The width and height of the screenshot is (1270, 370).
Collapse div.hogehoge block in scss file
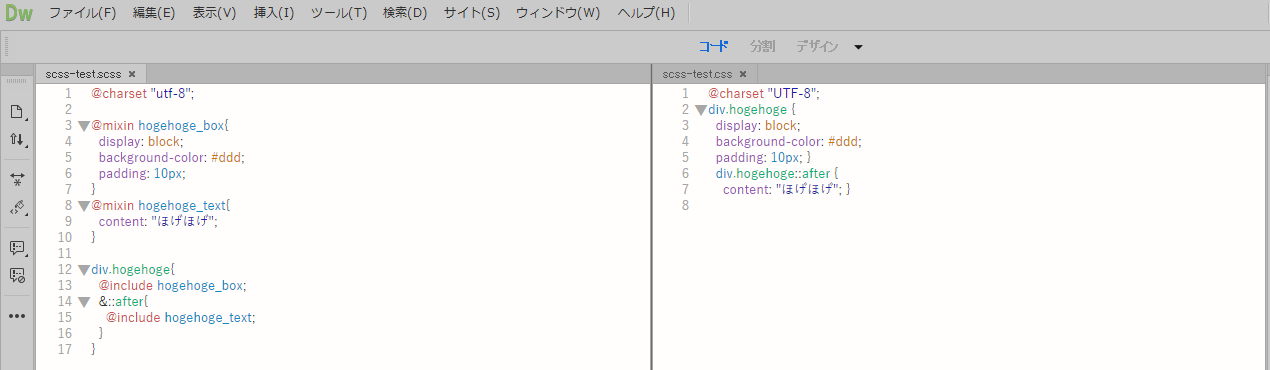84,270
